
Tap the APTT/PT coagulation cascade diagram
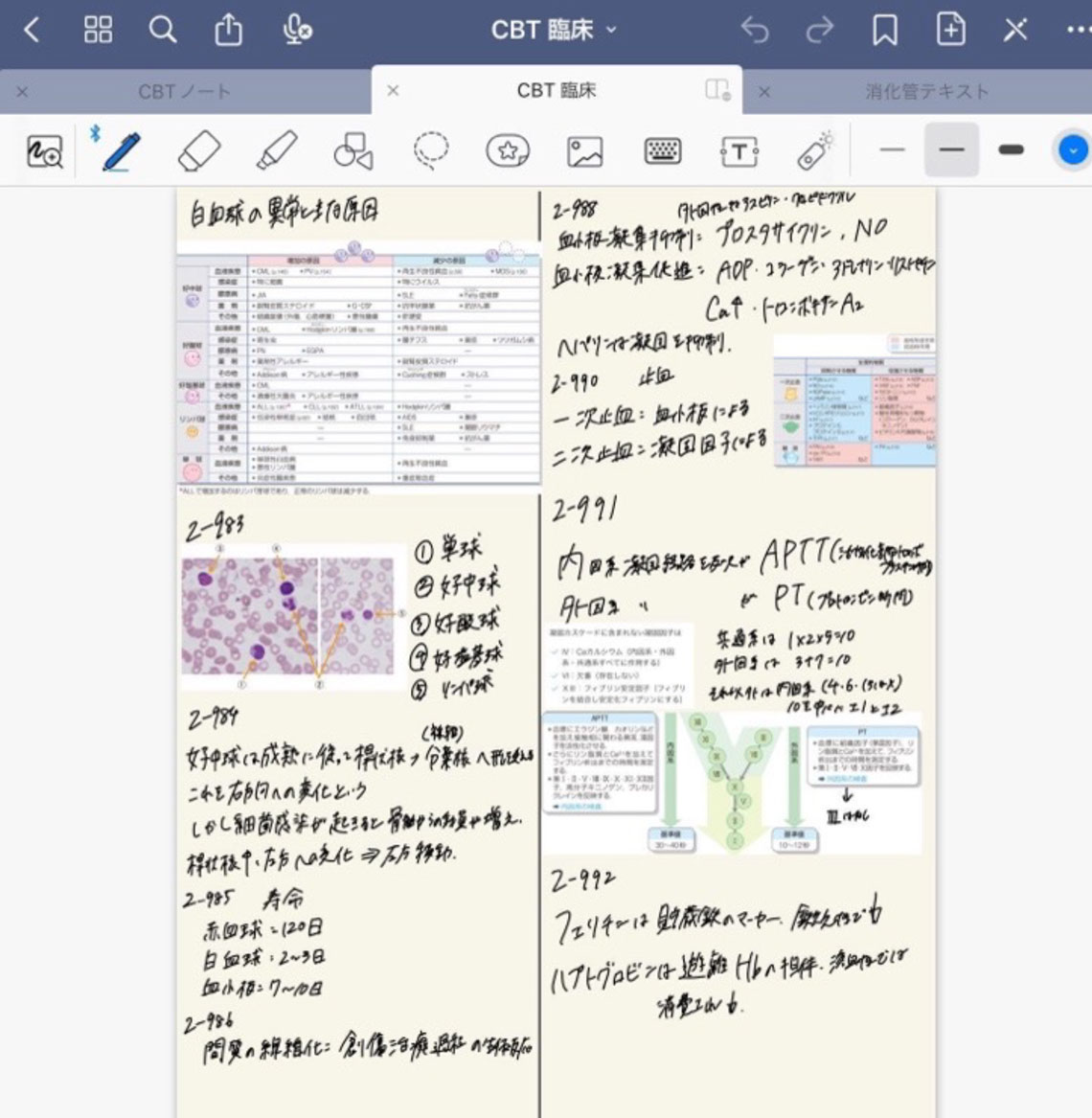coord(732,782)
